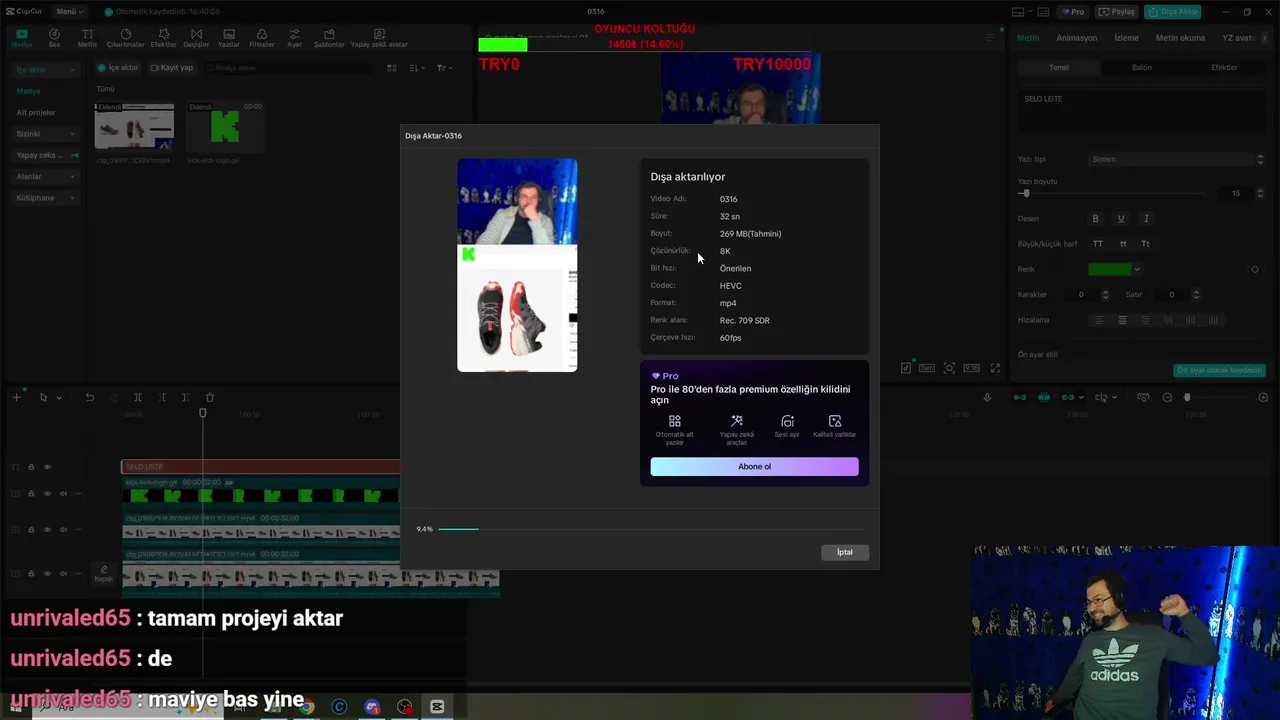The height and width of the screenshot is (720, 1280).
Task: Open Geçişler transitions panel
Action: pyautogui.click(x=196, y=38)
